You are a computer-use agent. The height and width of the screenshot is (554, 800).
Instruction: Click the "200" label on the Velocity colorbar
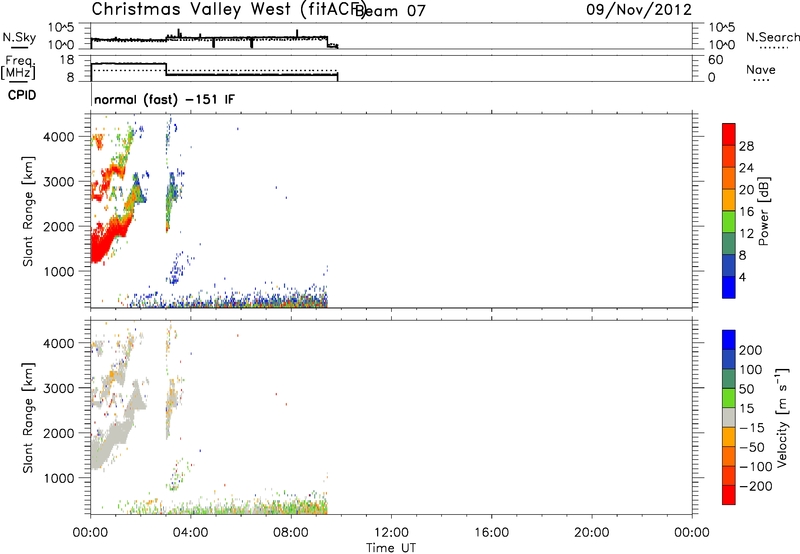[x=751, y=350]
